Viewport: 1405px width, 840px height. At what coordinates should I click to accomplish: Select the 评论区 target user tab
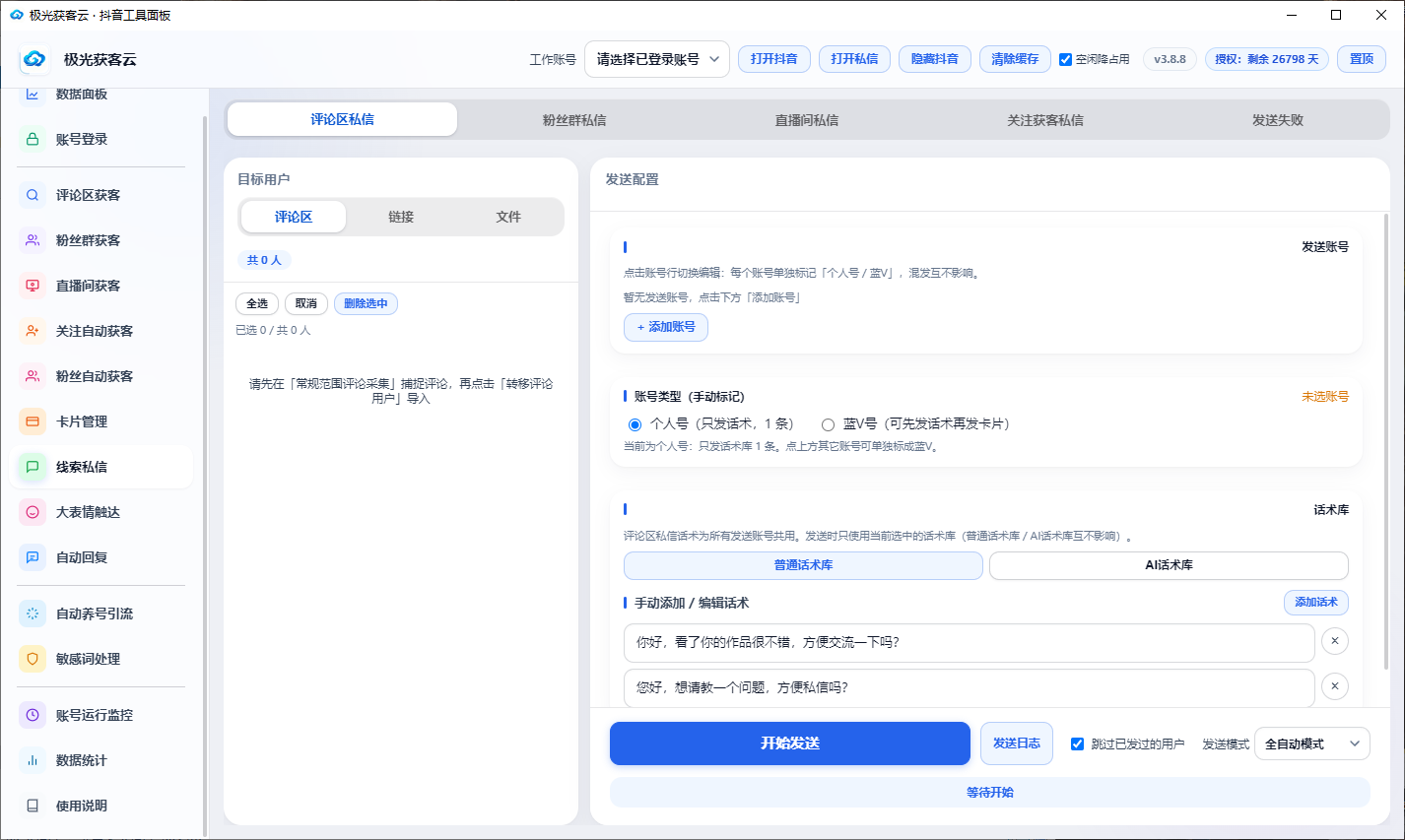294,217
